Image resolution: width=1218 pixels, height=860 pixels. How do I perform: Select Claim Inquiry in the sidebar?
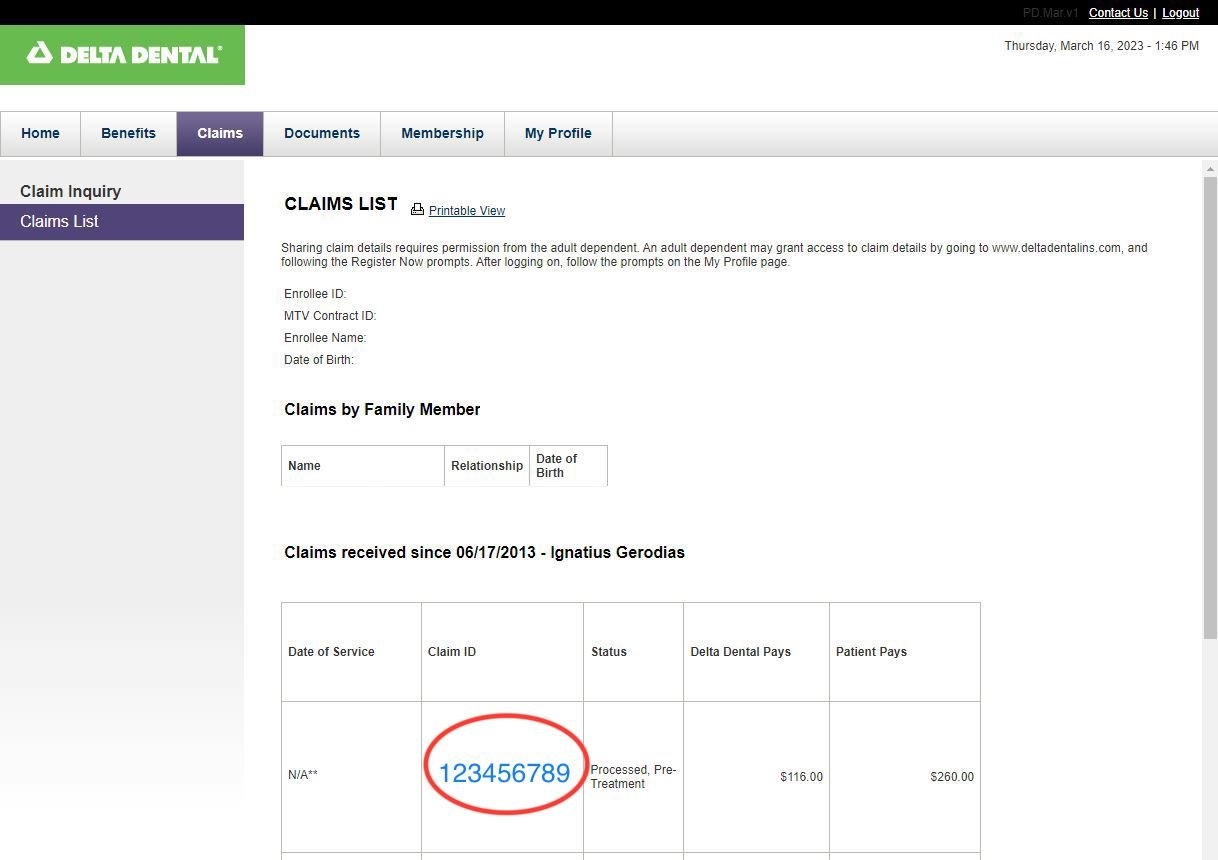pos(70,191)
